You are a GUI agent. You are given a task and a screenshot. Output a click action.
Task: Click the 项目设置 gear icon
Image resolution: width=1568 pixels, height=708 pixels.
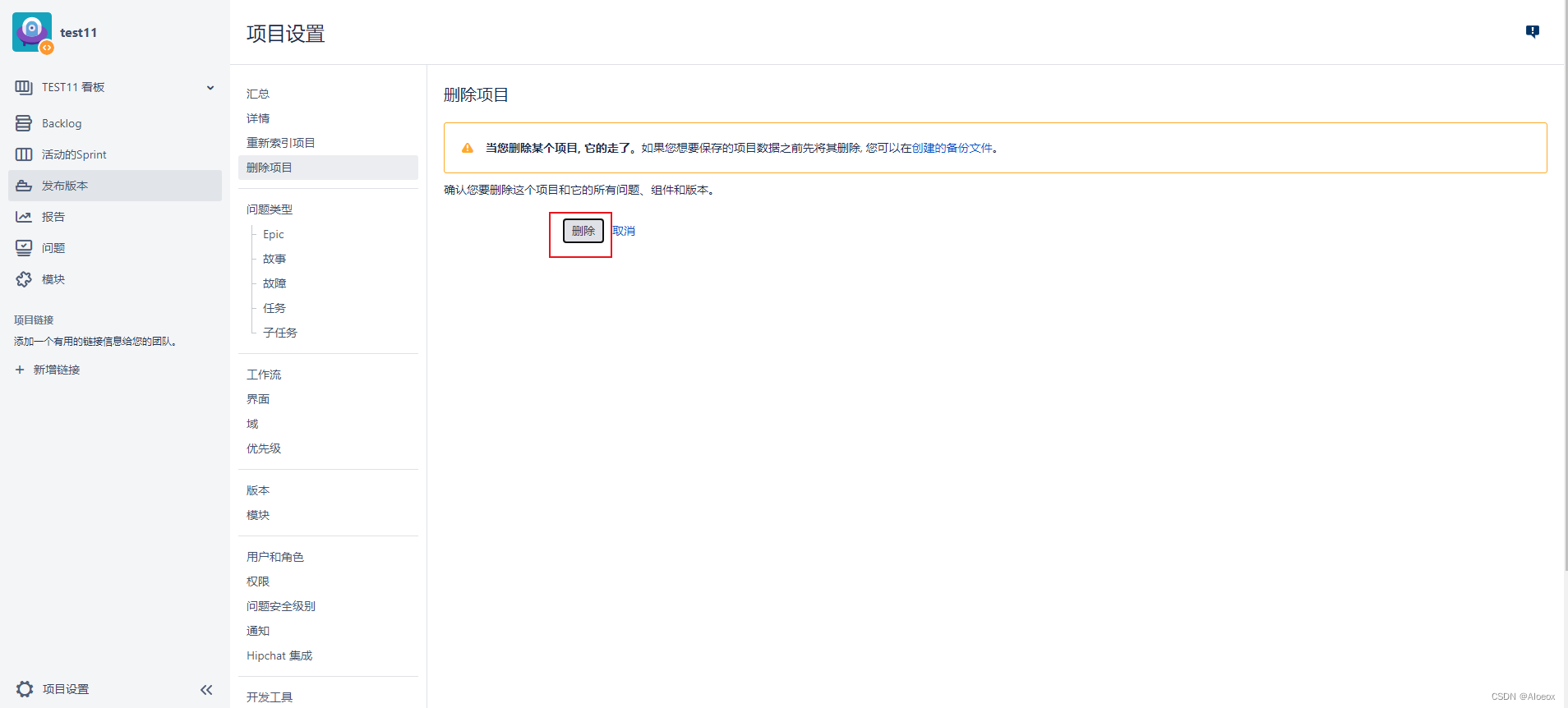[25, 689]
